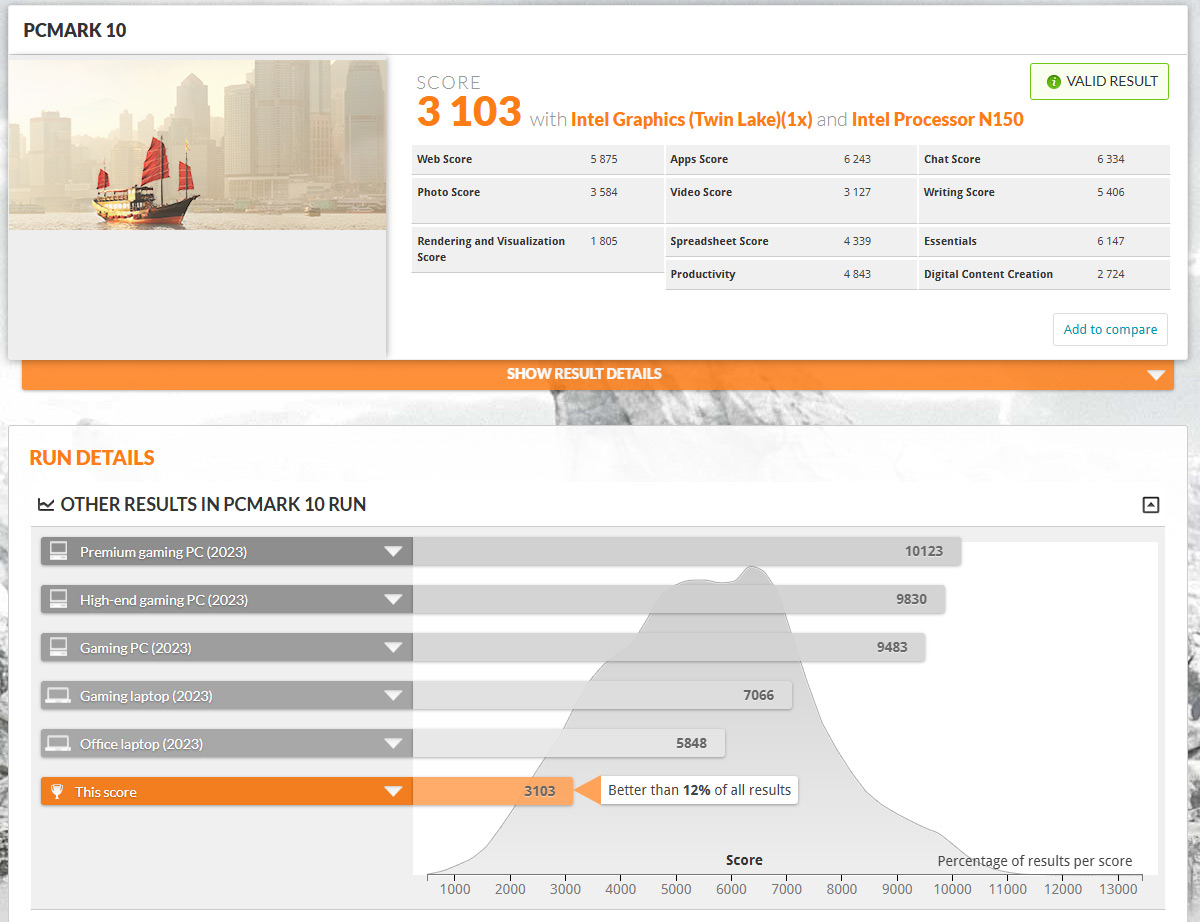1200x922 pixels.
Task: Click the Valid Result badge
Action: point(1099,82)
